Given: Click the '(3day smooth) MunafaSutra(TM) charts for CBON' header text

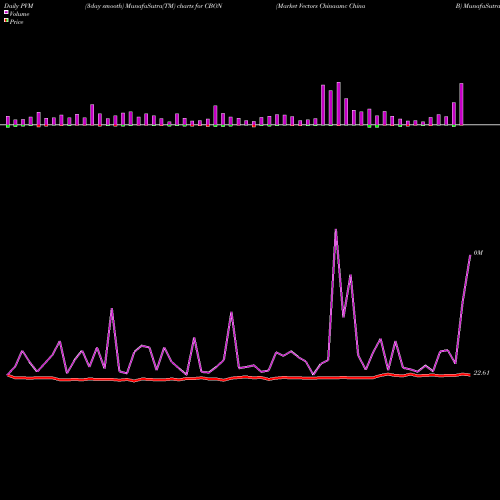Looking at the screenshot, I should click(x=153, y=6).
